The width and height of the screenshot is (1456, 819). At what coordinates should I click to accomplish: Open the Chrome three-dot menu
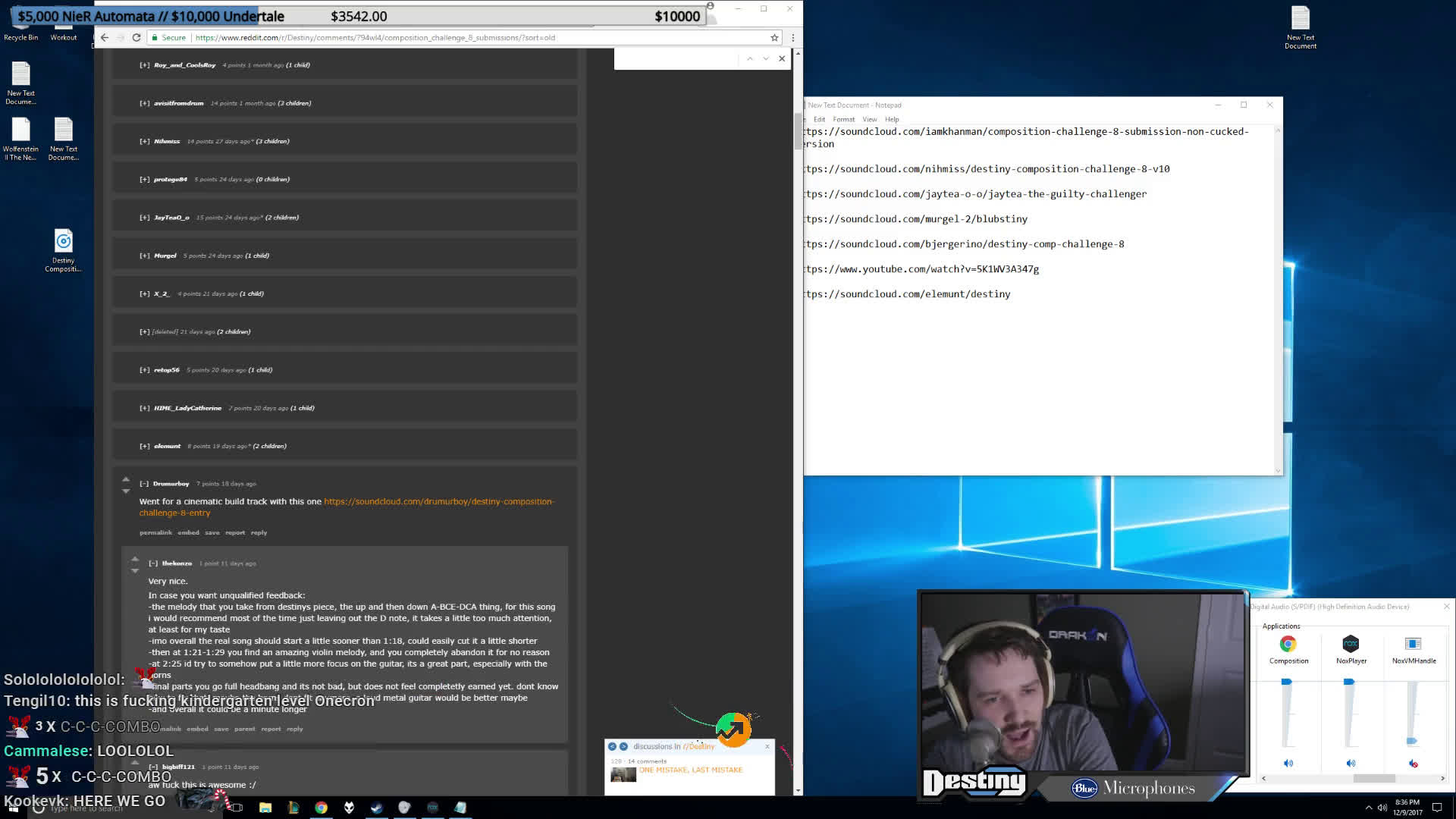tap(793, 37)
